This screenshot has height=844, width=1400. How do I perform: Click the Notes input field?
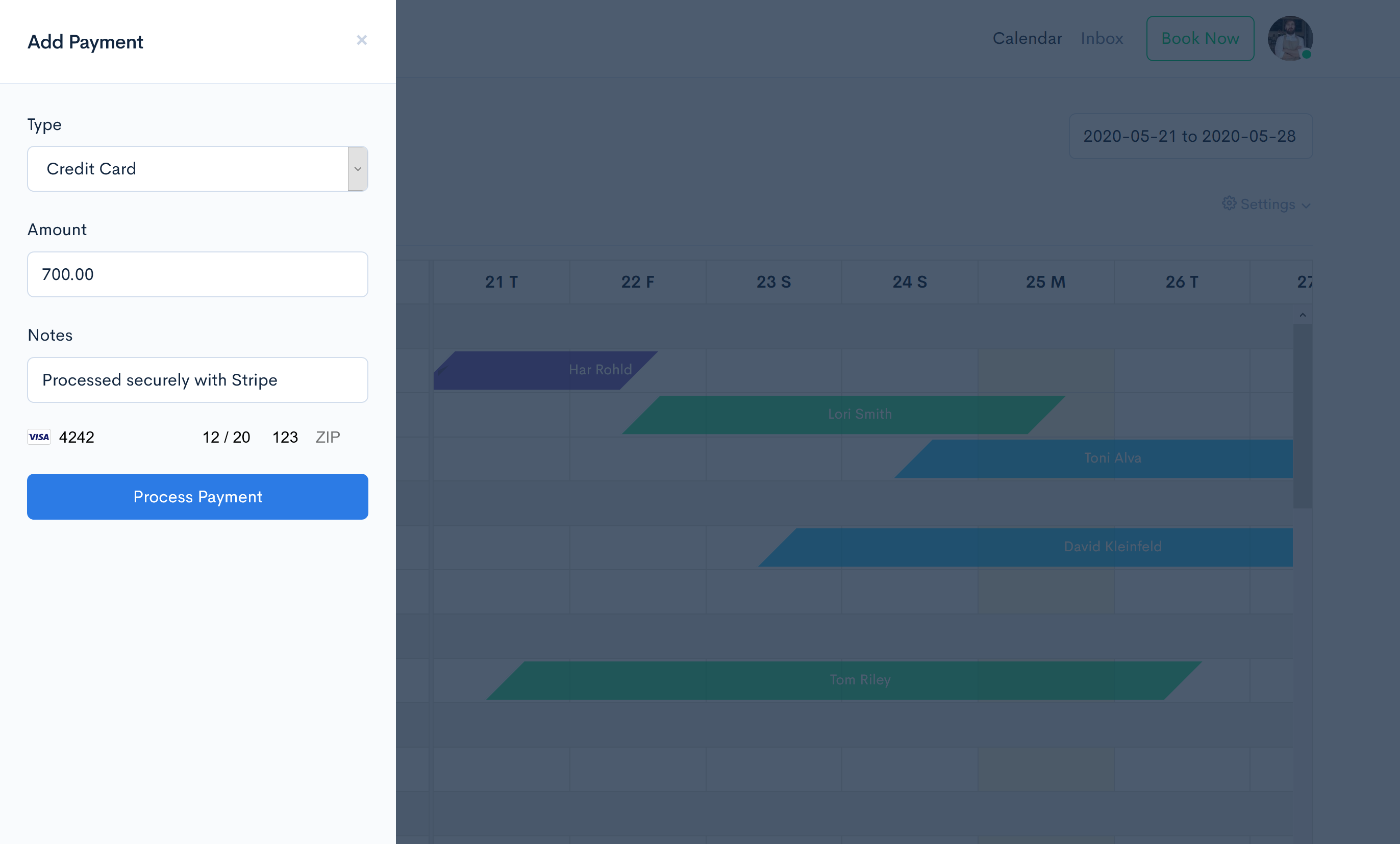pyautogui.click(x=197, y=379)
